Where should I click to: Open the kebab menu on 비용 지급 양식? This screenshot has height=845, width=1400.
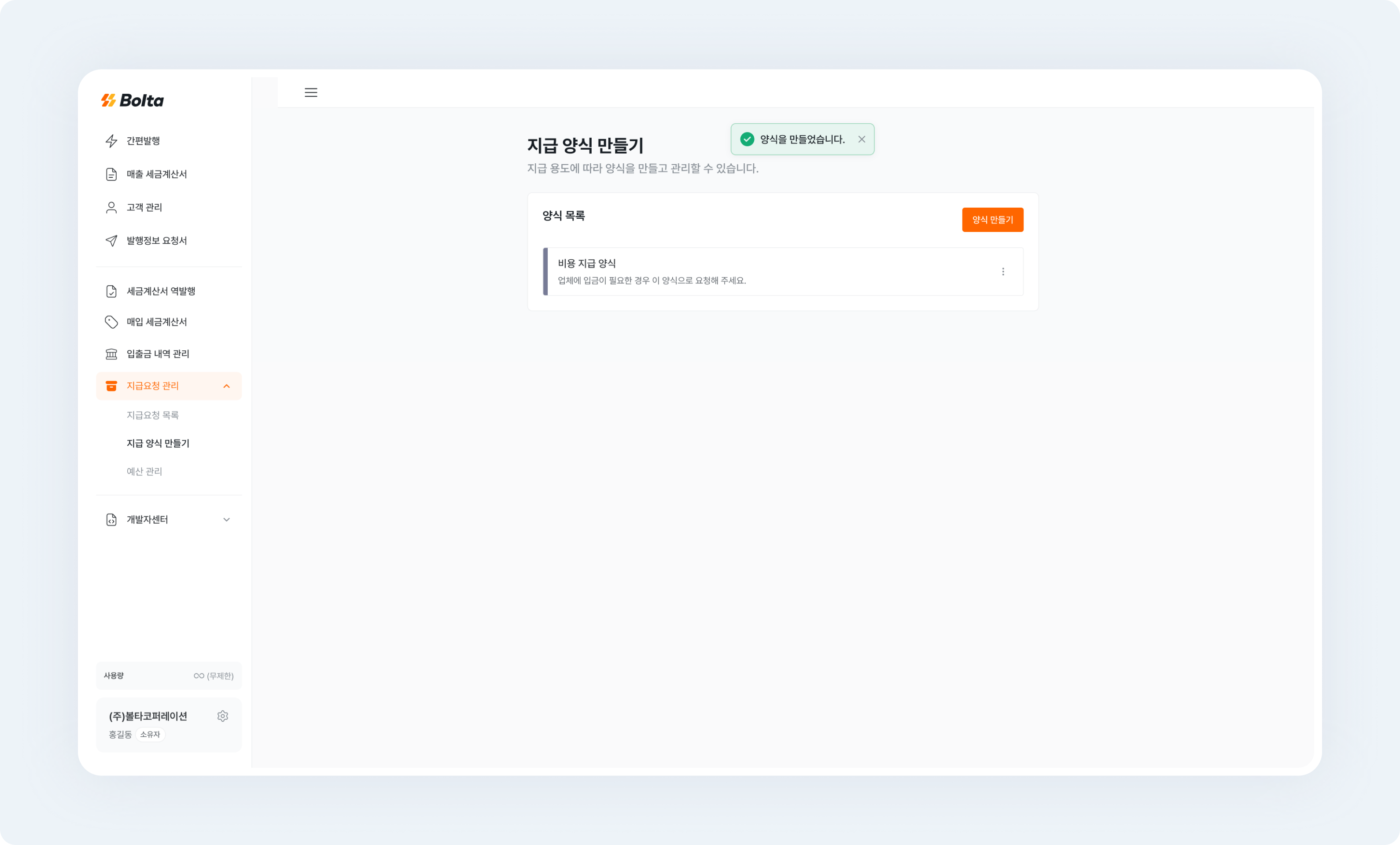pos(1003,272)
